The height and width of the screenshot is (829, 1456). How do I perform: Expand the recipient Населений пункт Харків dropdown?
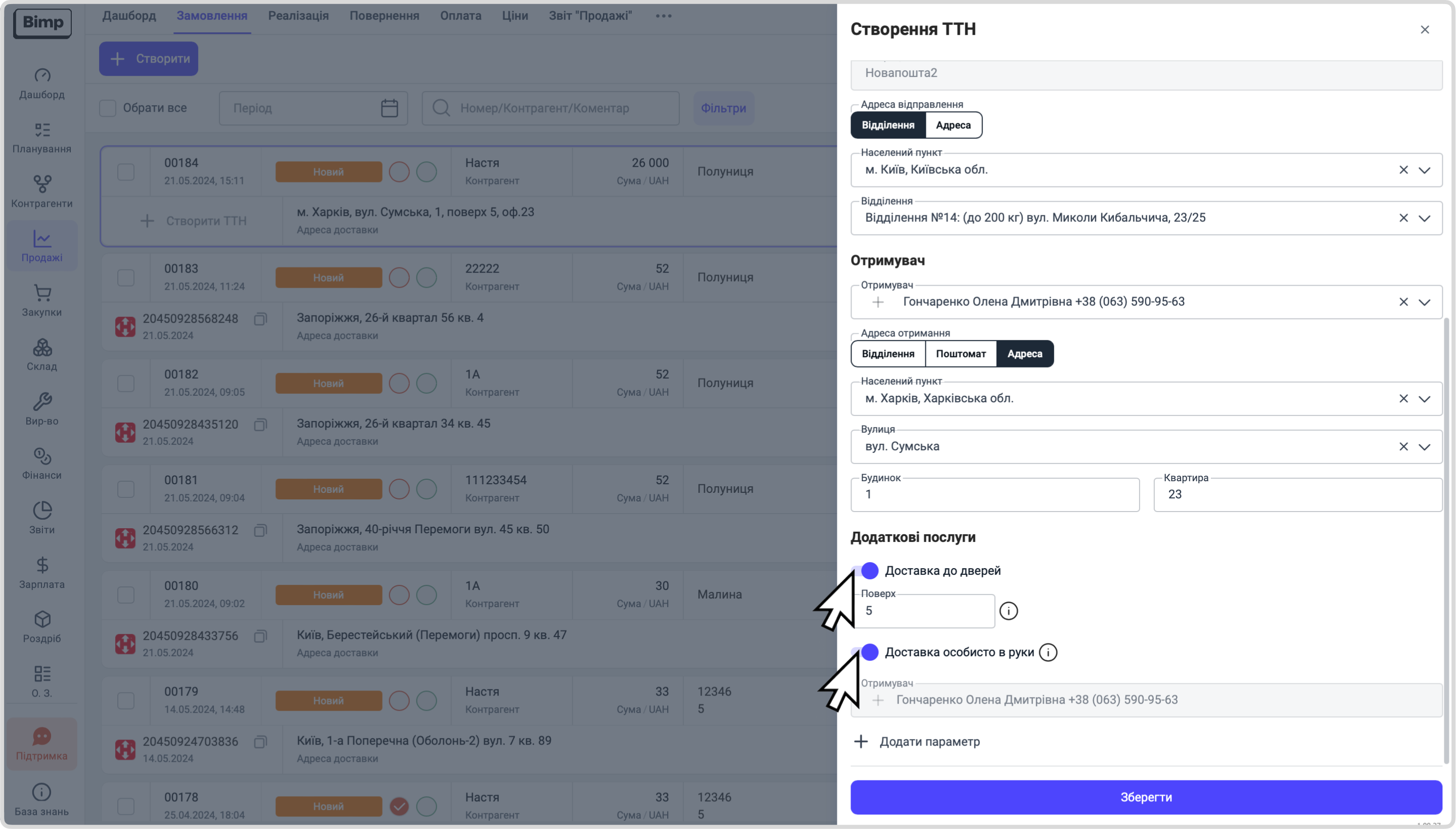click(x=1424, y=398)
